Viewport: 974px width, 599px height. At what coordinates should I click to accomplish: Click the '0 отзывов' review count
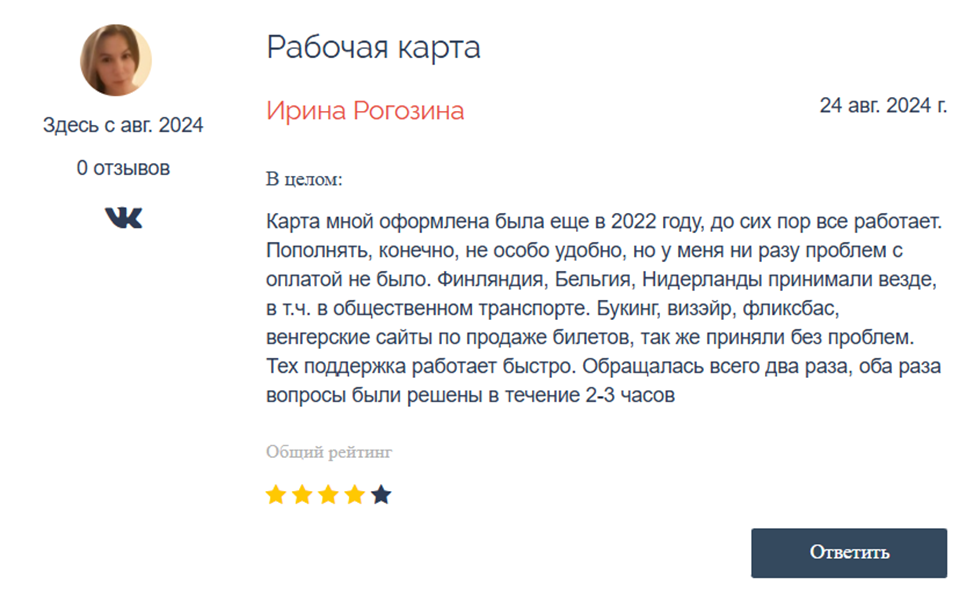123,168
